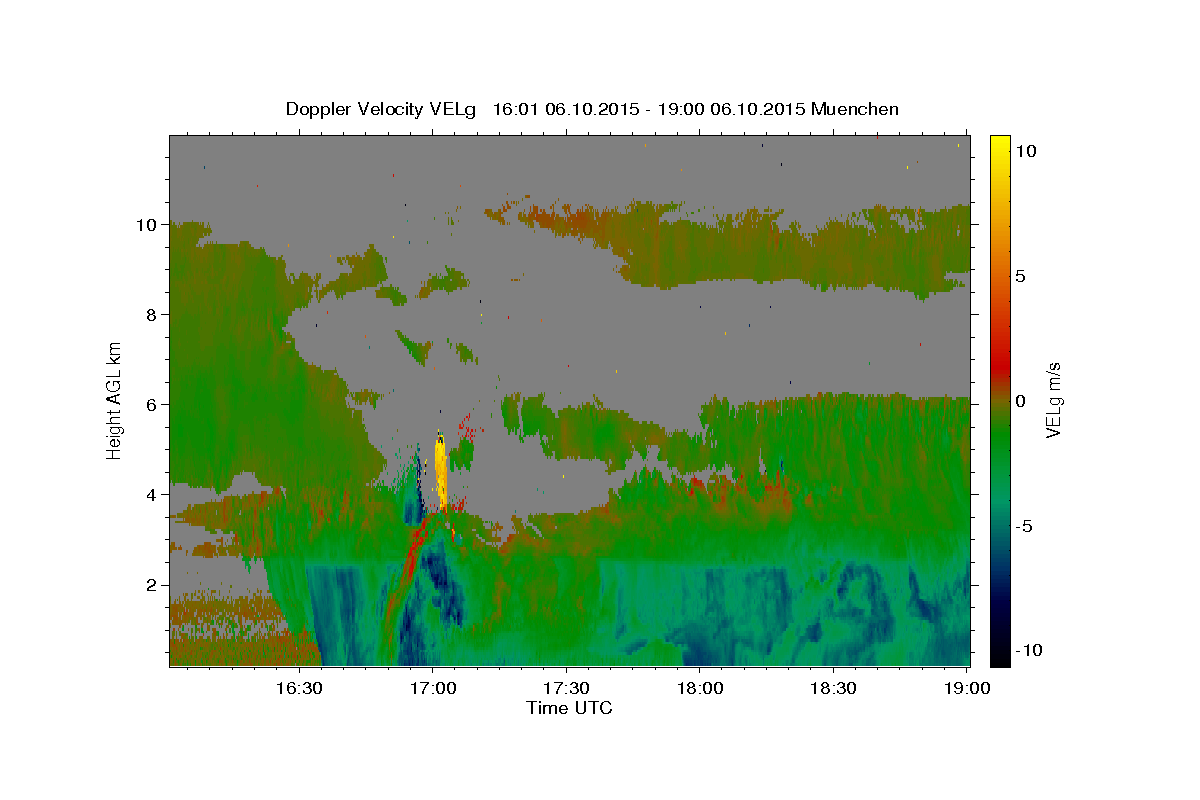Click the 19:00 time tick label
This screenshot has width=1200, height=800.
966,688
